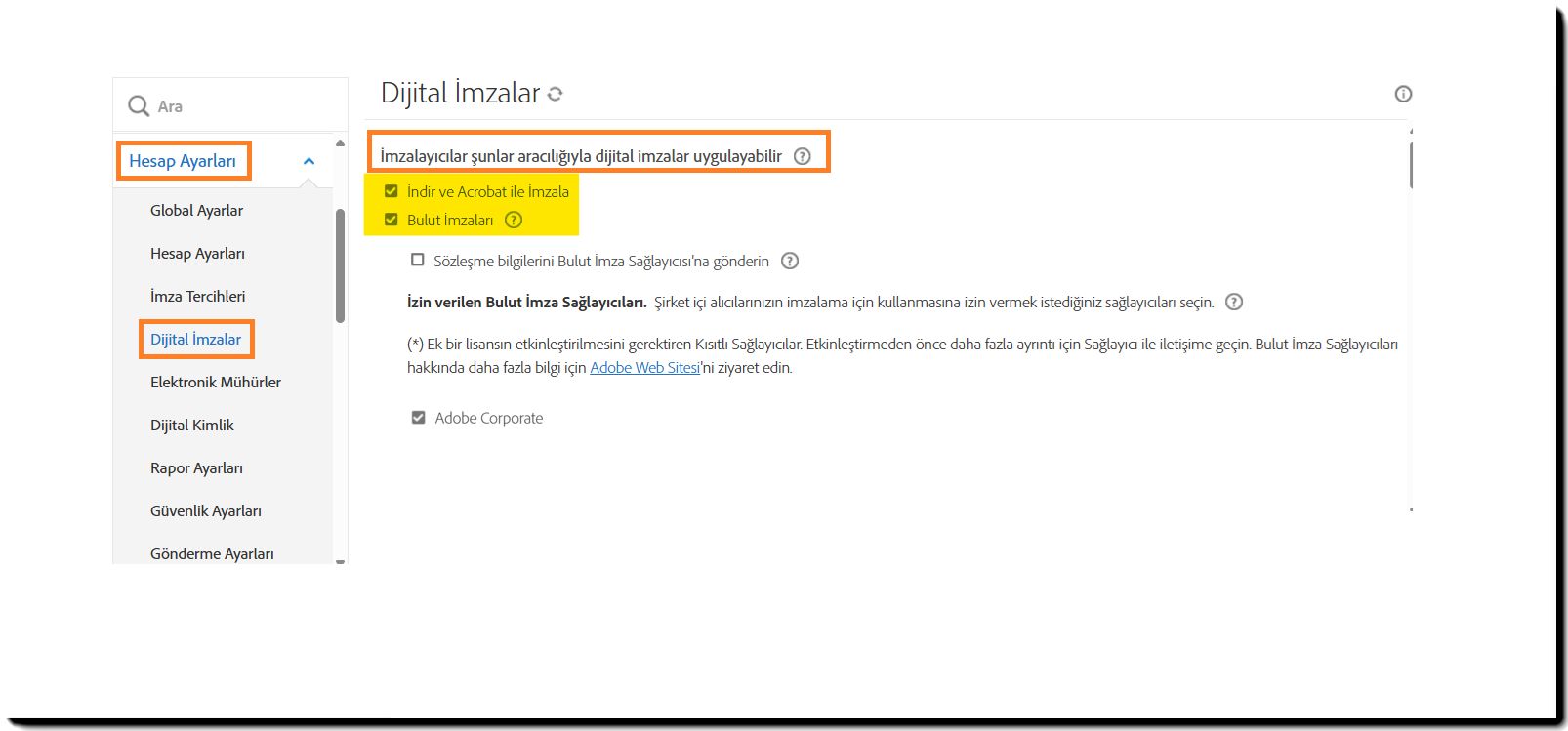1568x731 pixels.
Task: Enable Sözleşme bilgilerini Bulut İmza Sağlayıcısı'na gönderin
Action: pos(418,260)
